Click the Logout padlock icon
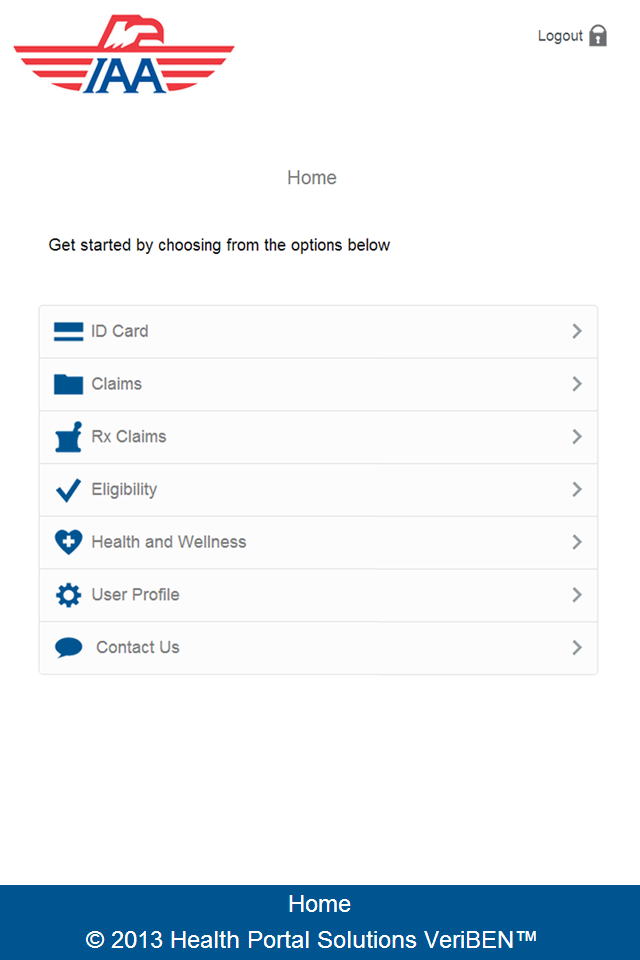The image size is (640, 960). point(598,36)
